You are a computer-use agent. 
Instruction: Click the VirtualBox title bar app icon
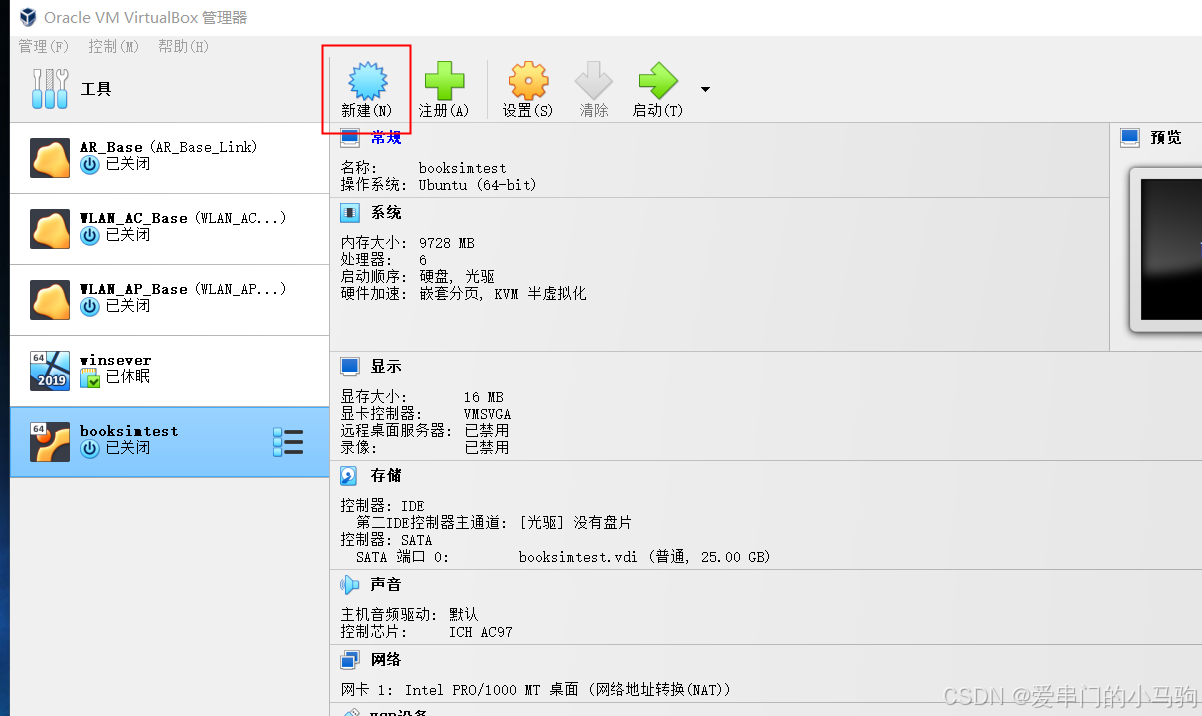[x=28, y=17]
